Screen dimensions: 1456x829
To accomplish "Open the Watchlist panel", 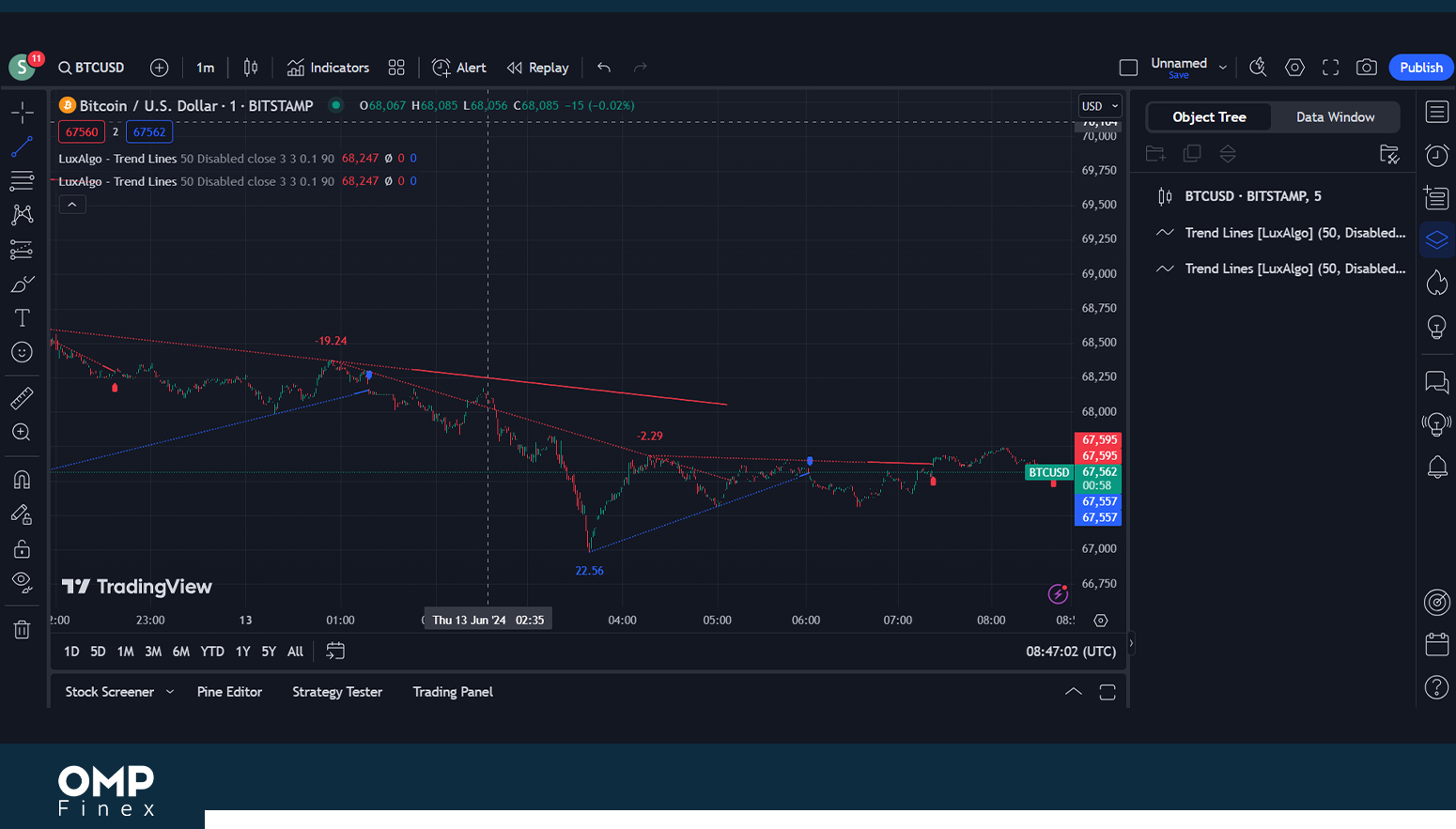I will pyautogui.click(x=1437, y=113).
